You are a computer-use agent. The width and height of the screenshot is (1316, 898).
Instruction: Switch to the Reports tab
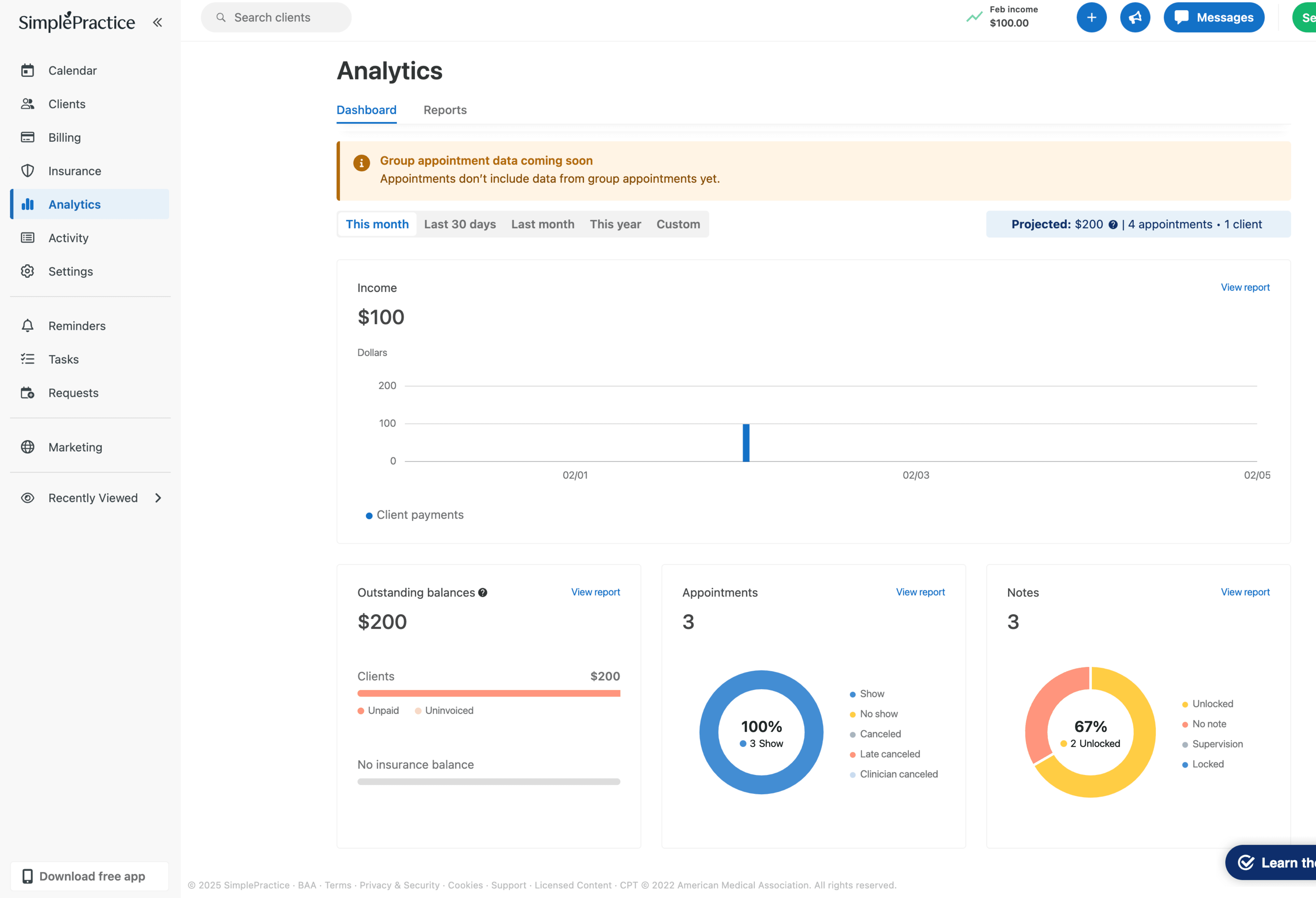click(445, 110)
